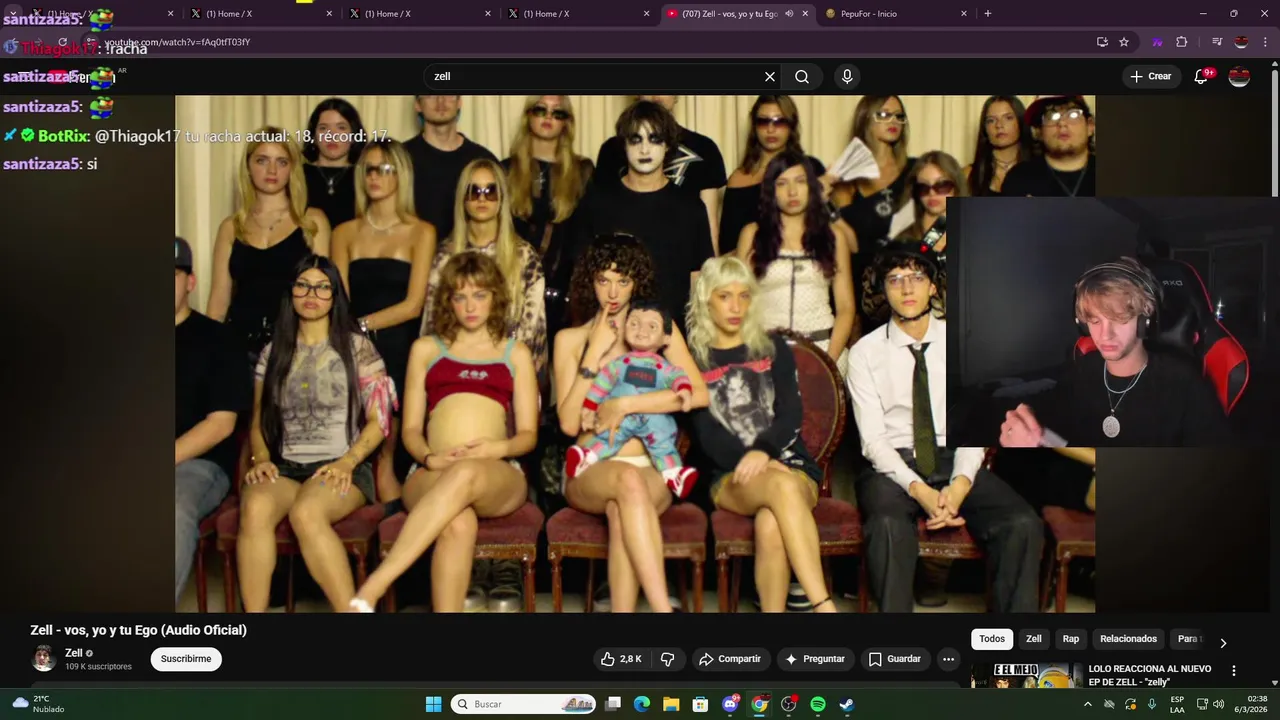Switch to the third Home / X tab
The image size is (1280, 720).
(420, 14)
